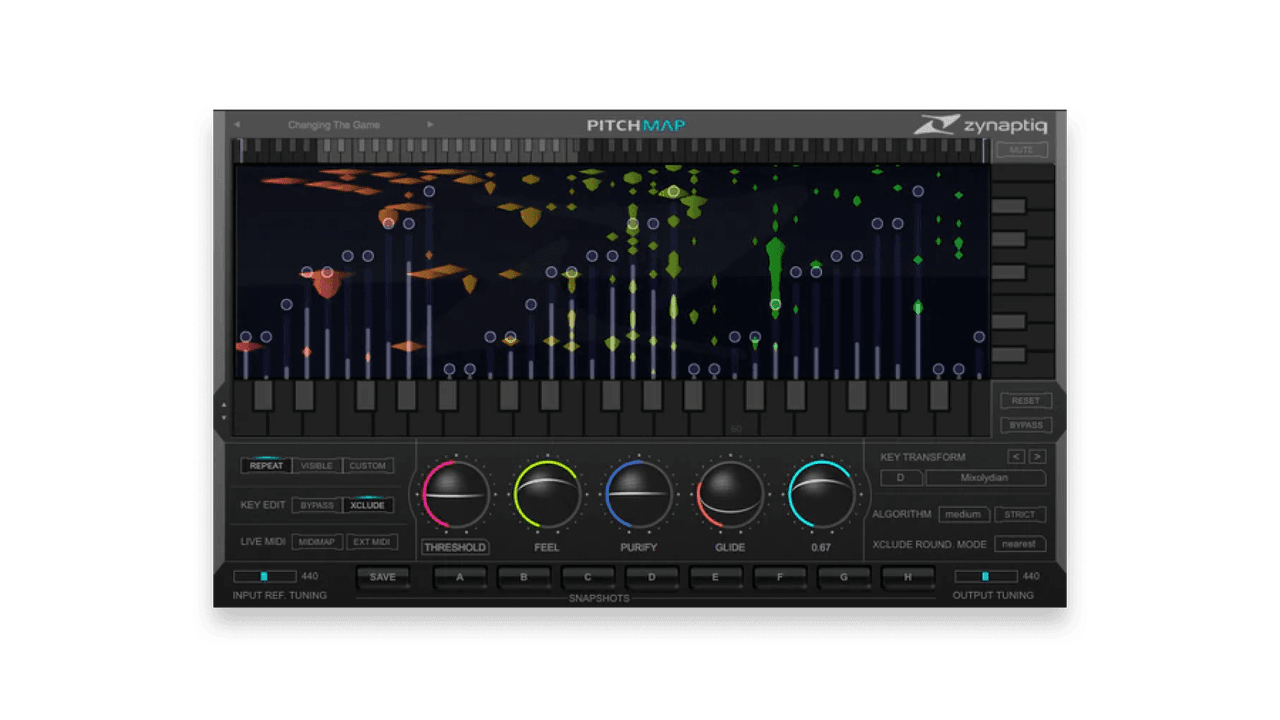Image resolution: width=1280 pixels, height=720 pixels.
Task: Click the KEY TRANSFORM right arrow
Action: tap(1036, 457)
